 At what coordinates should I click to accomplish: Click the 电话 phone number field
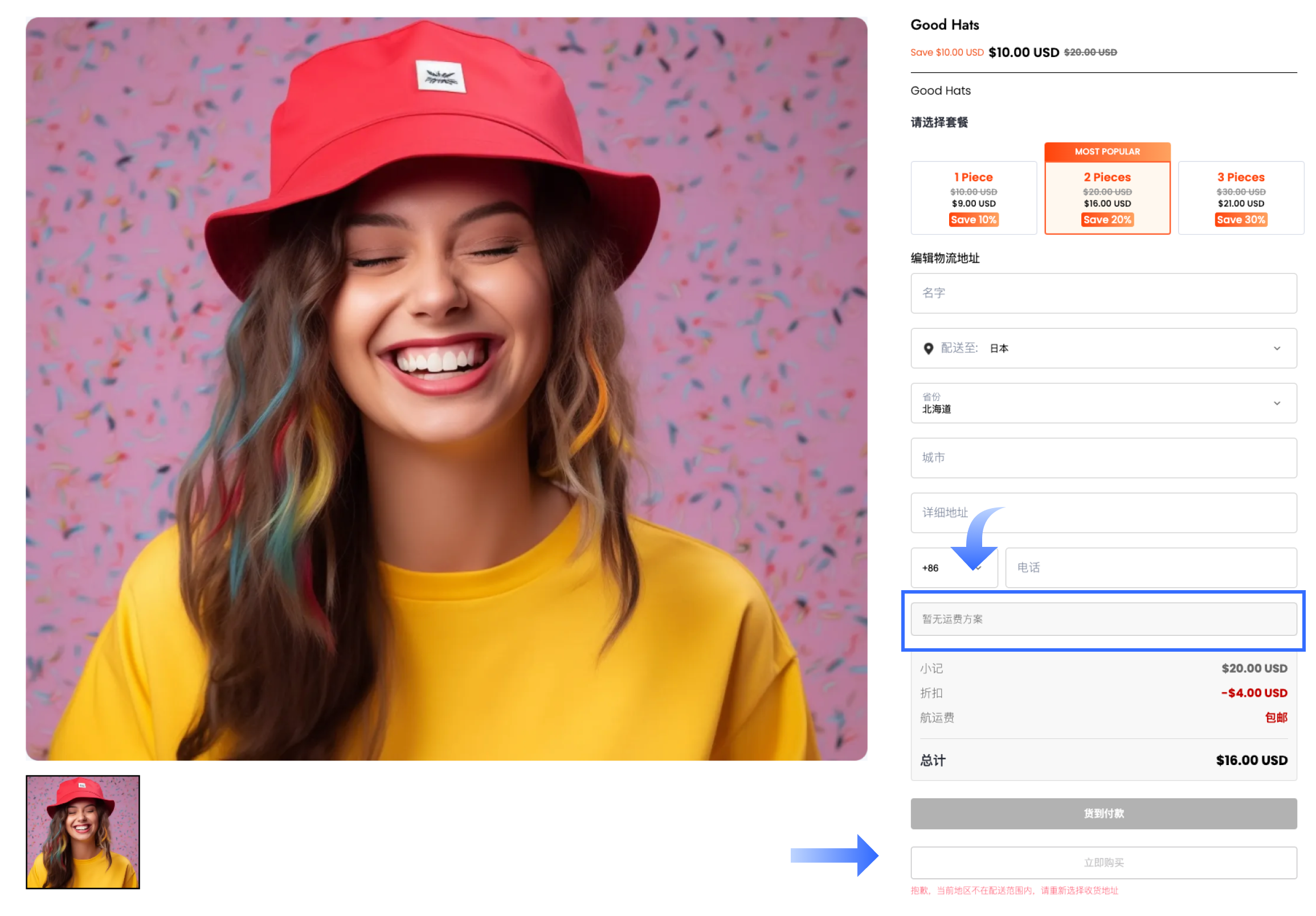pyautogui.click(x=1151, y=568)
